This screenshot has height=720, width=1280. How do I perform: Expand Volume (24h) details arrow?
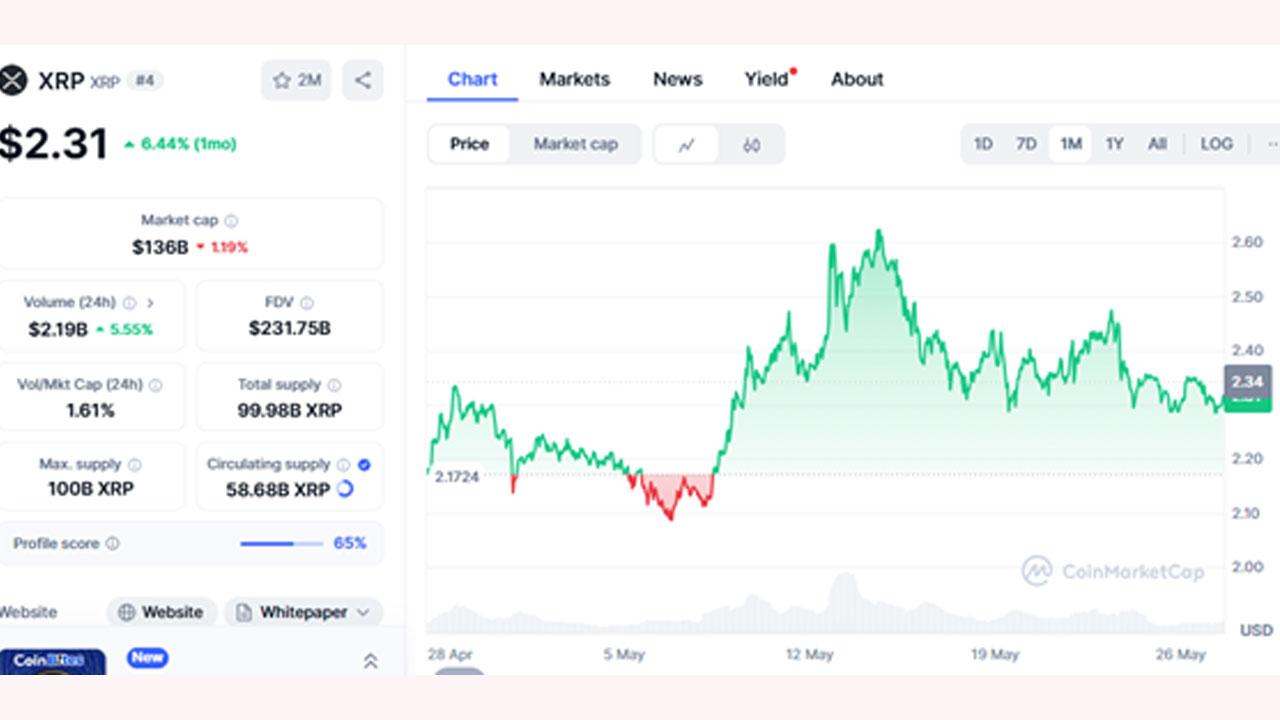coord(150,303)
